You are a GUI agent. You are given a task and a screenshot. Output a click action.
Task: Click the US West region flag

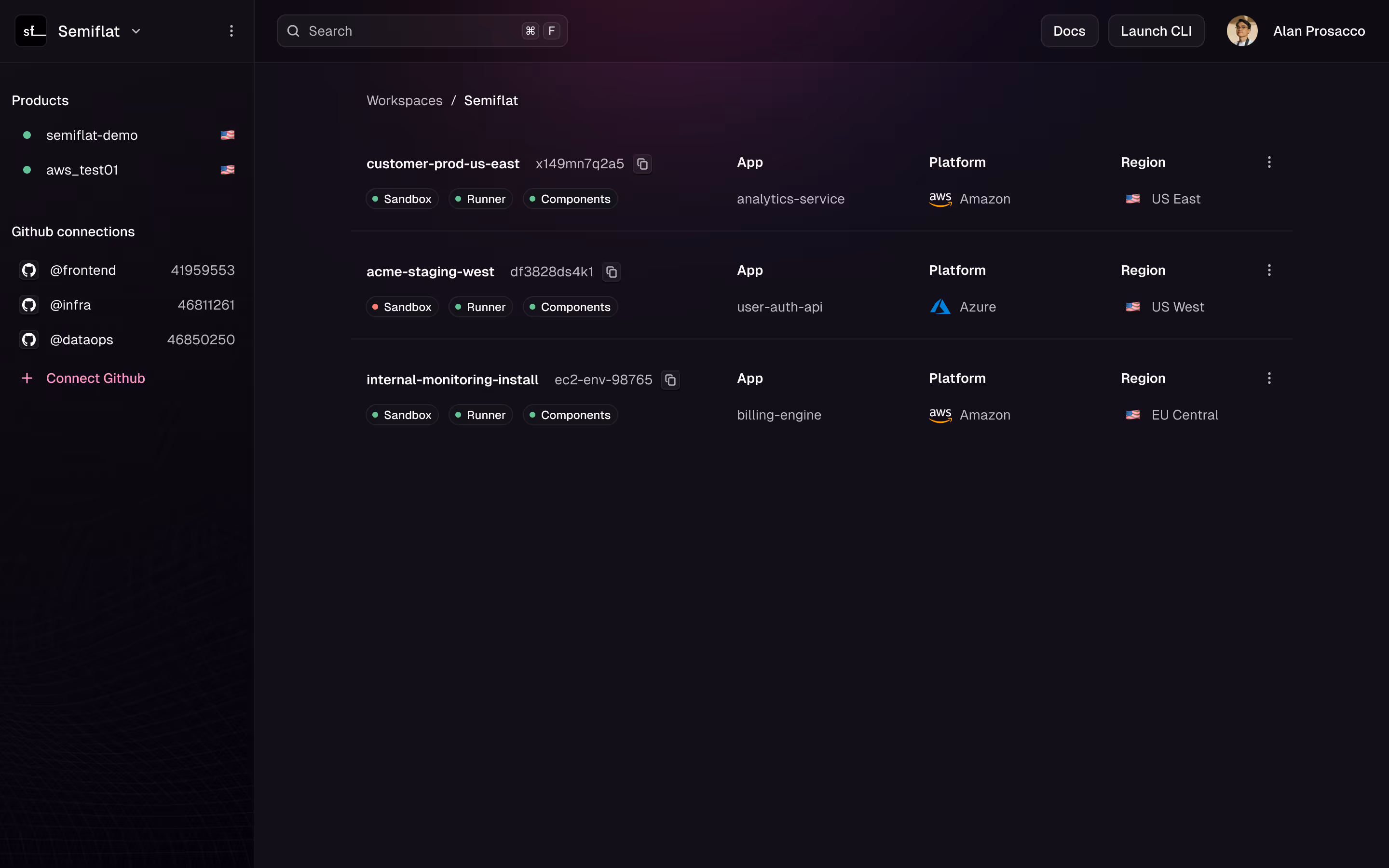(x=1132, y=307)
